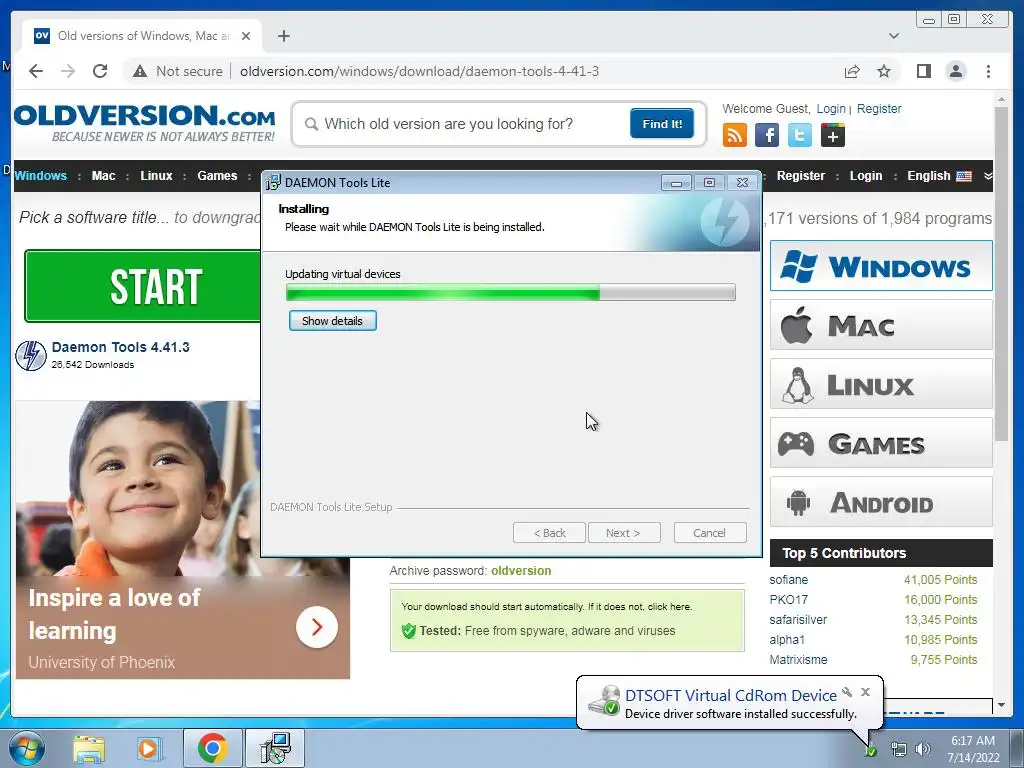The height and width of the screenshot is (768, 1024).
Task: Click the Login link near Welcome Guest
Action: point(831,109)
